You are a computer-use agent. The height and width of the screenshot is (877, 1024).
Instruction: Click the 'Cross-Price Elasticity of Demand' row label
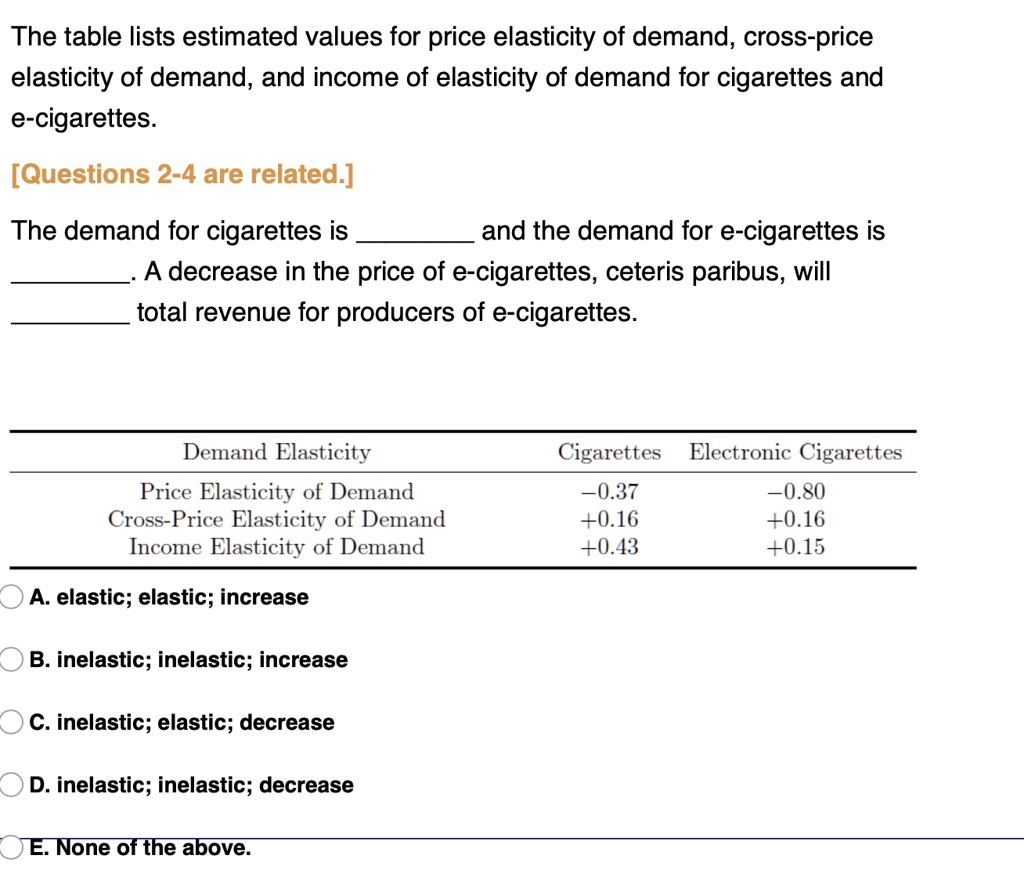coord(276,519)
